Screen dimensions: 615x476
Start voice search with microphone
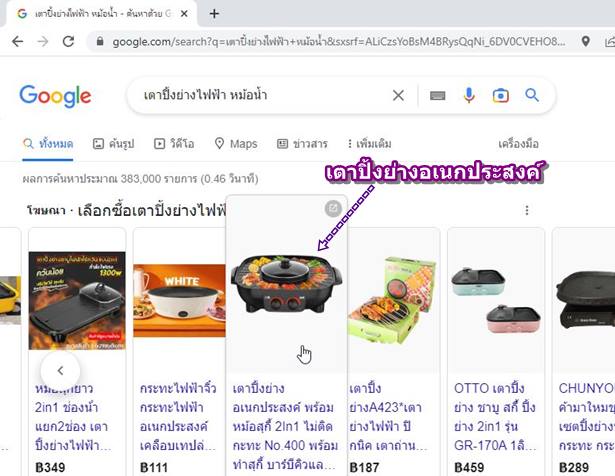click(469, 95)
